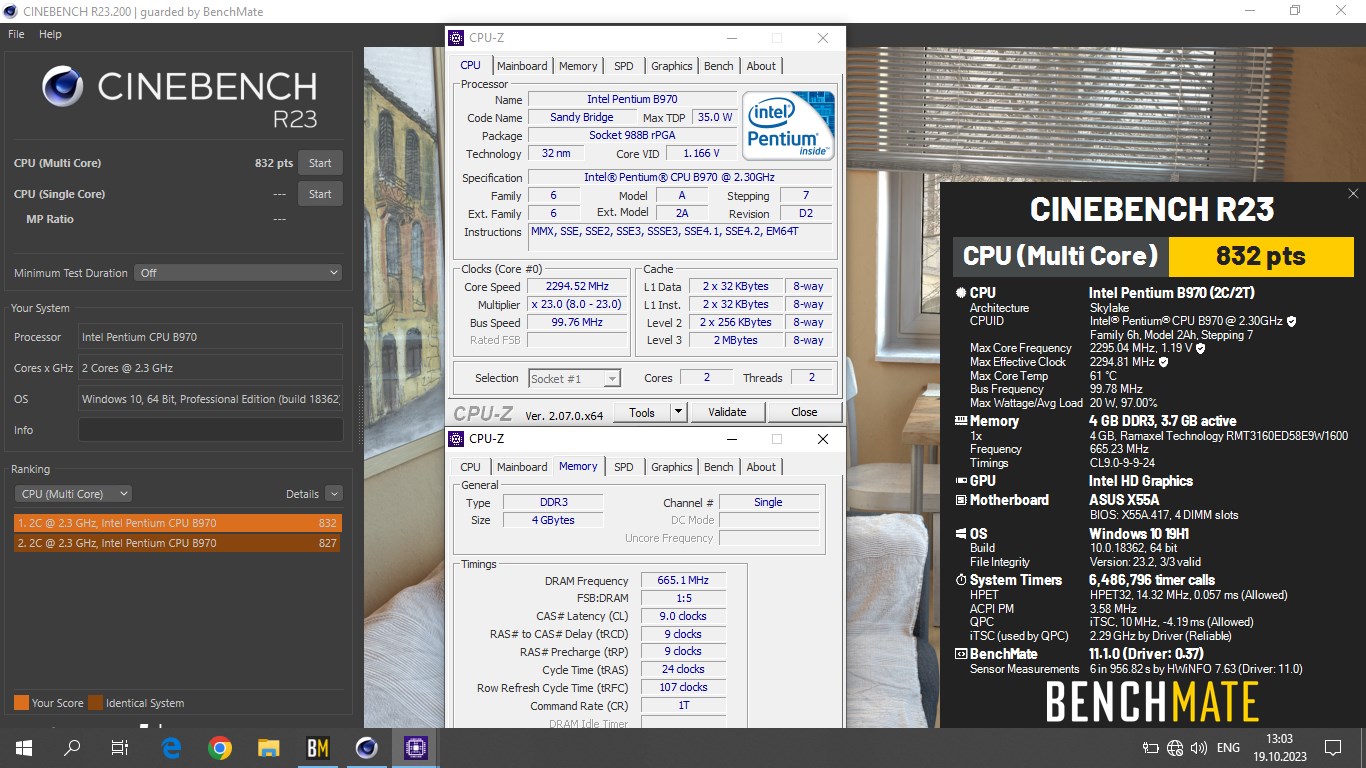This screenshot has height=768, width=1366.
Task: Close the BenchMate result overlay
Action: coord(1353,194)
